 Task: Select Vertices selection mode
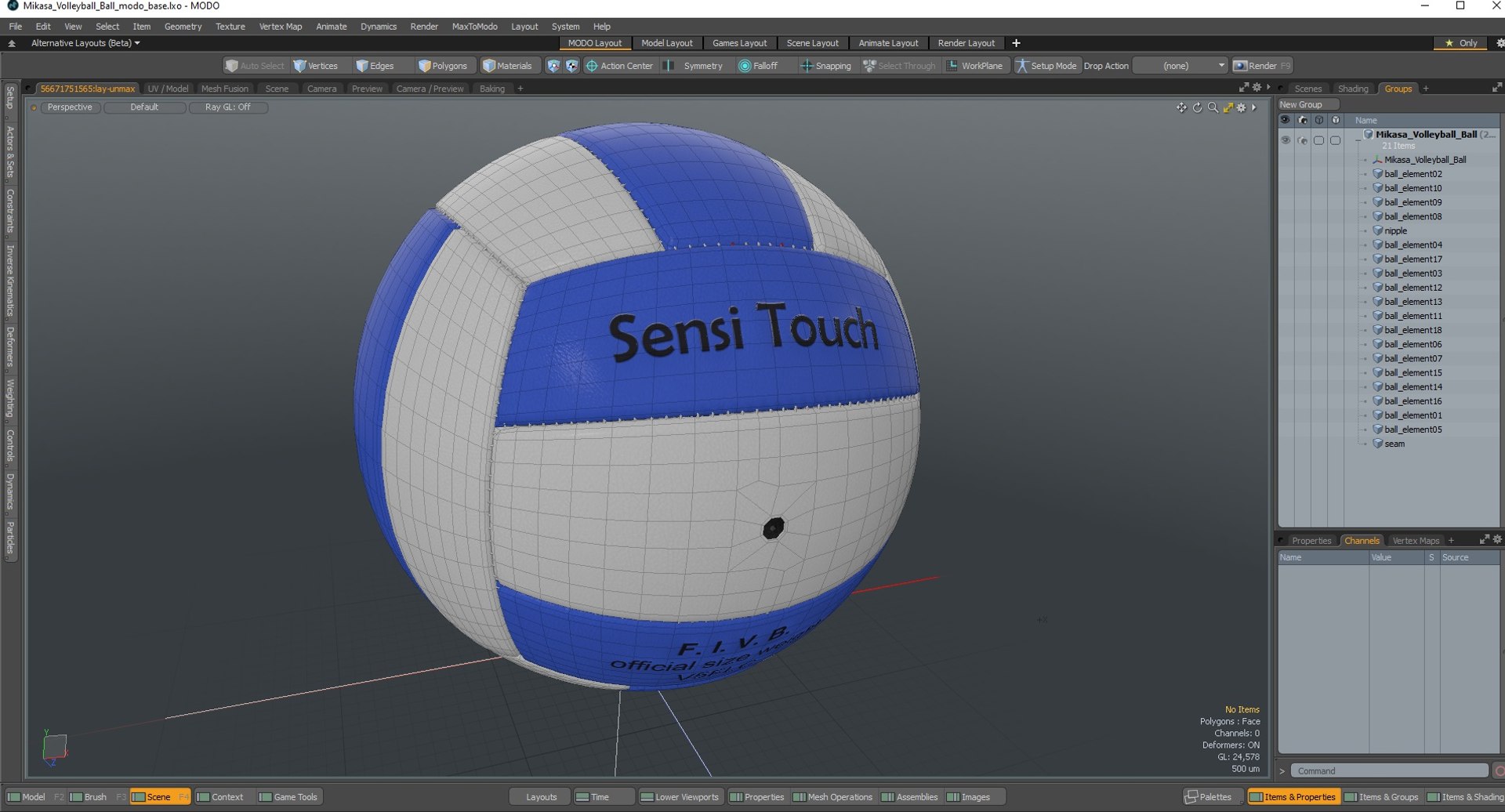[x=316, y=66]
